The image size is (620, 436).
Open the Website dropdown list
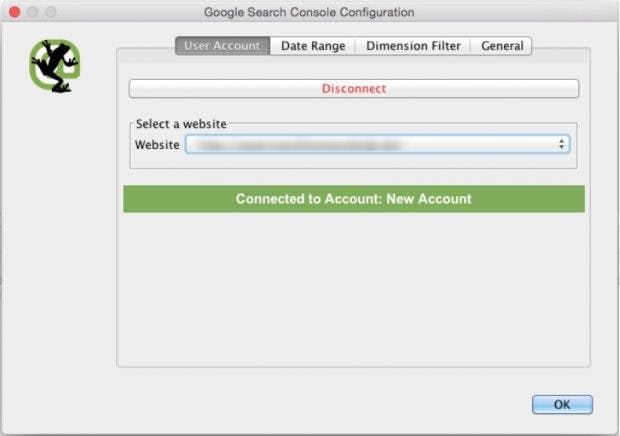click(x=377, y=144)
